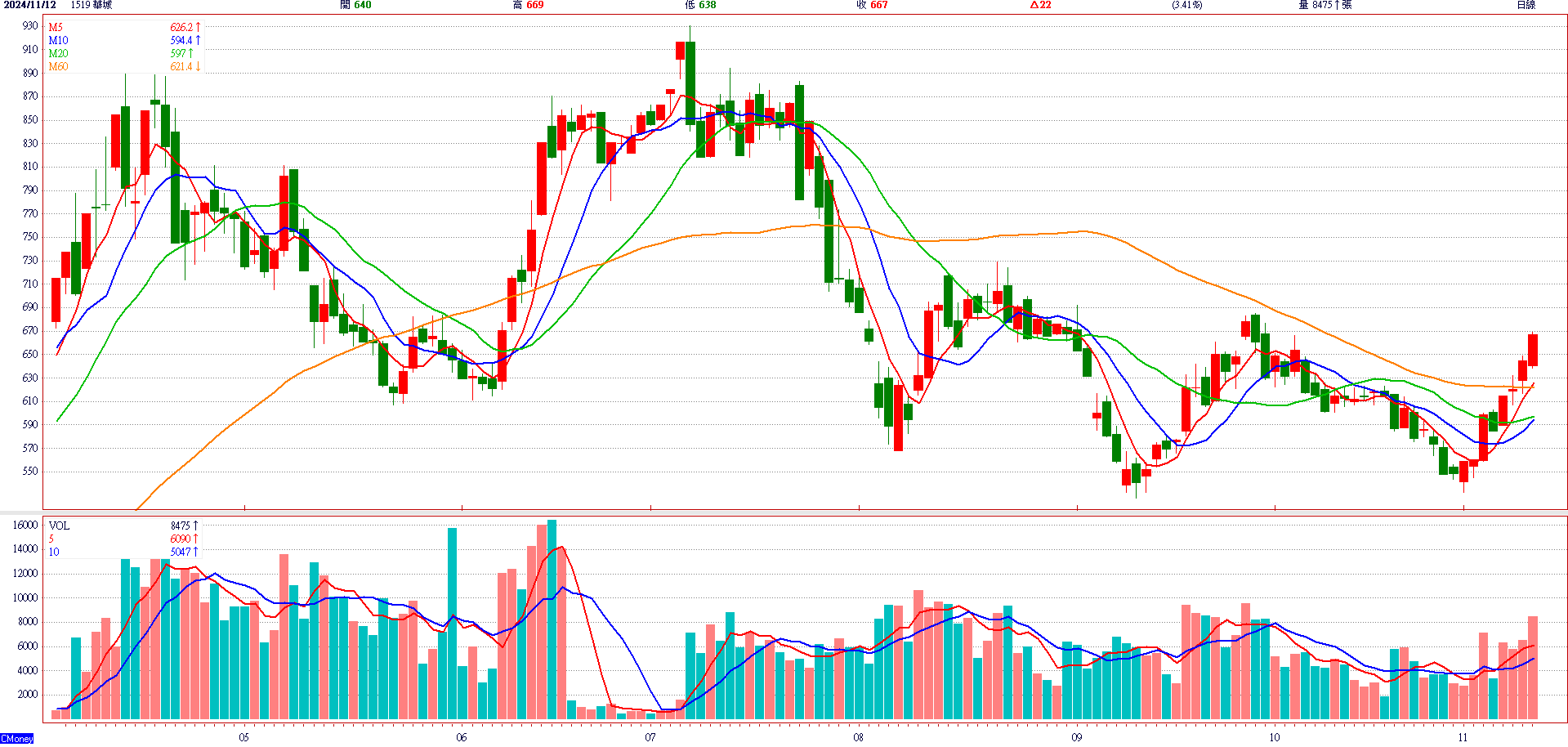Click the 930 price axis label
1568x747 pixels.
coord(30,25)
